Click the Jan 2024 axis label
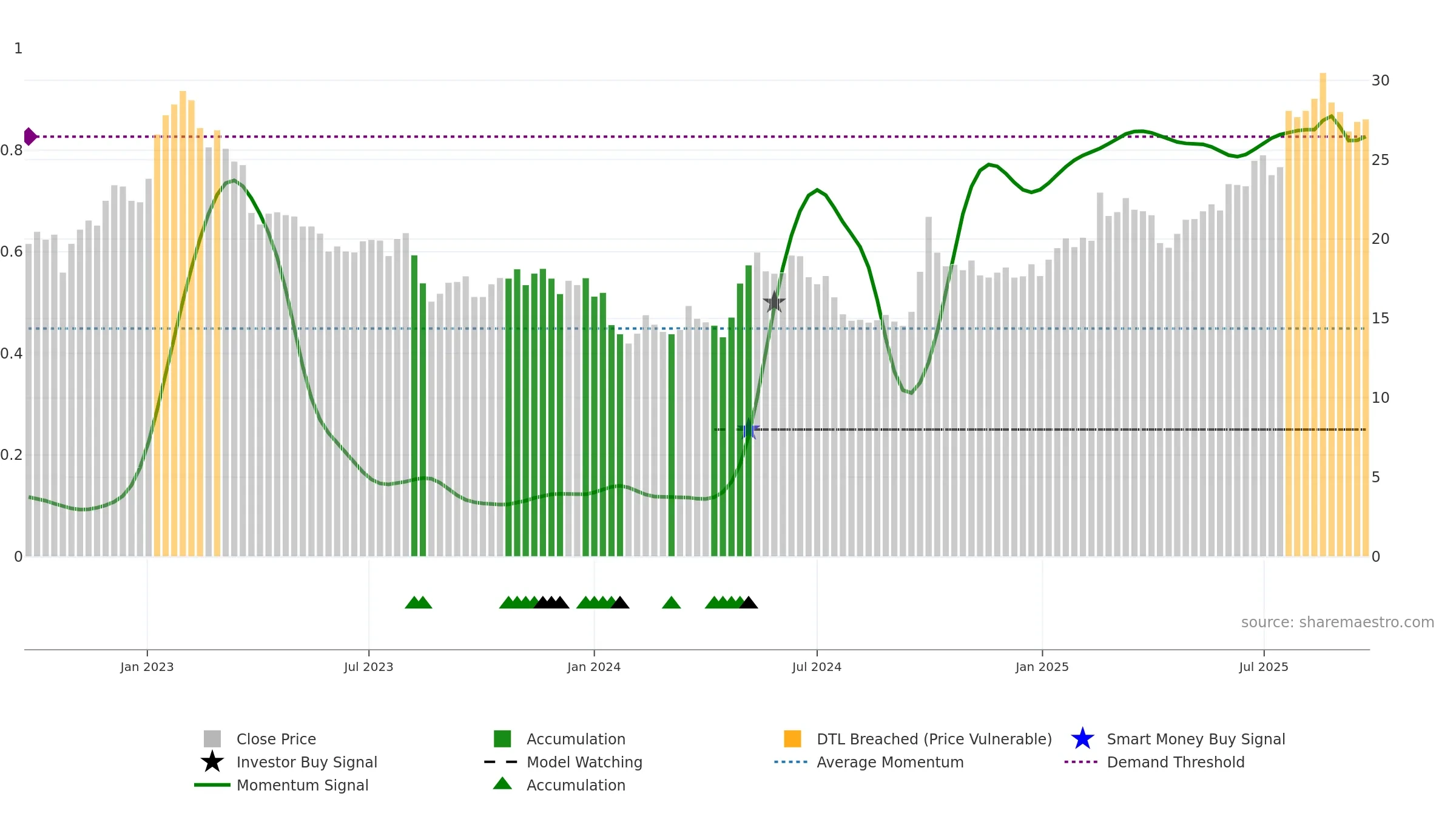This screenshot has width=1456, height=819. [594, 667]
